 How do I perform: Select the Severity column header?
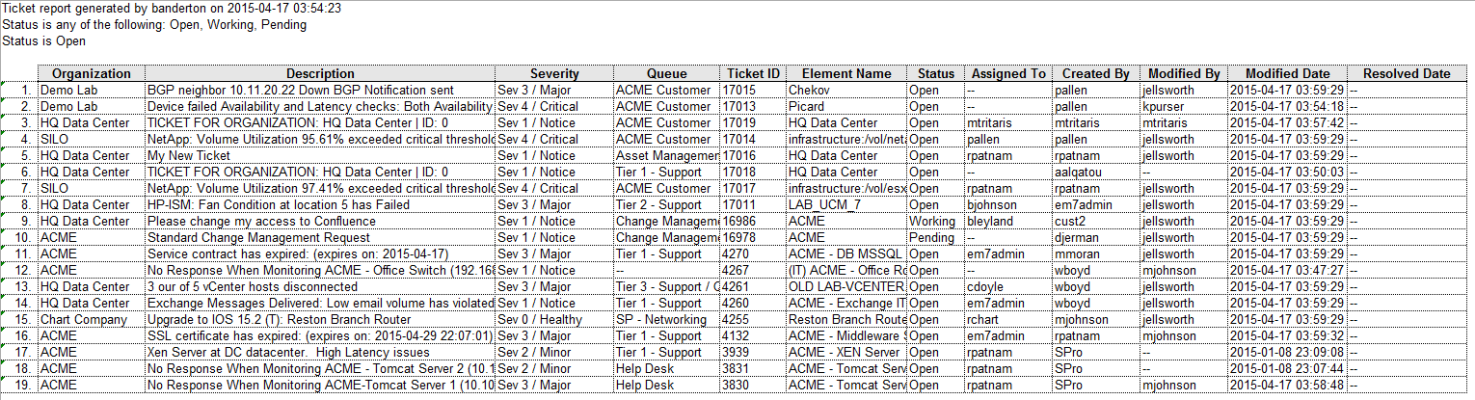click(x=554, y=74)
